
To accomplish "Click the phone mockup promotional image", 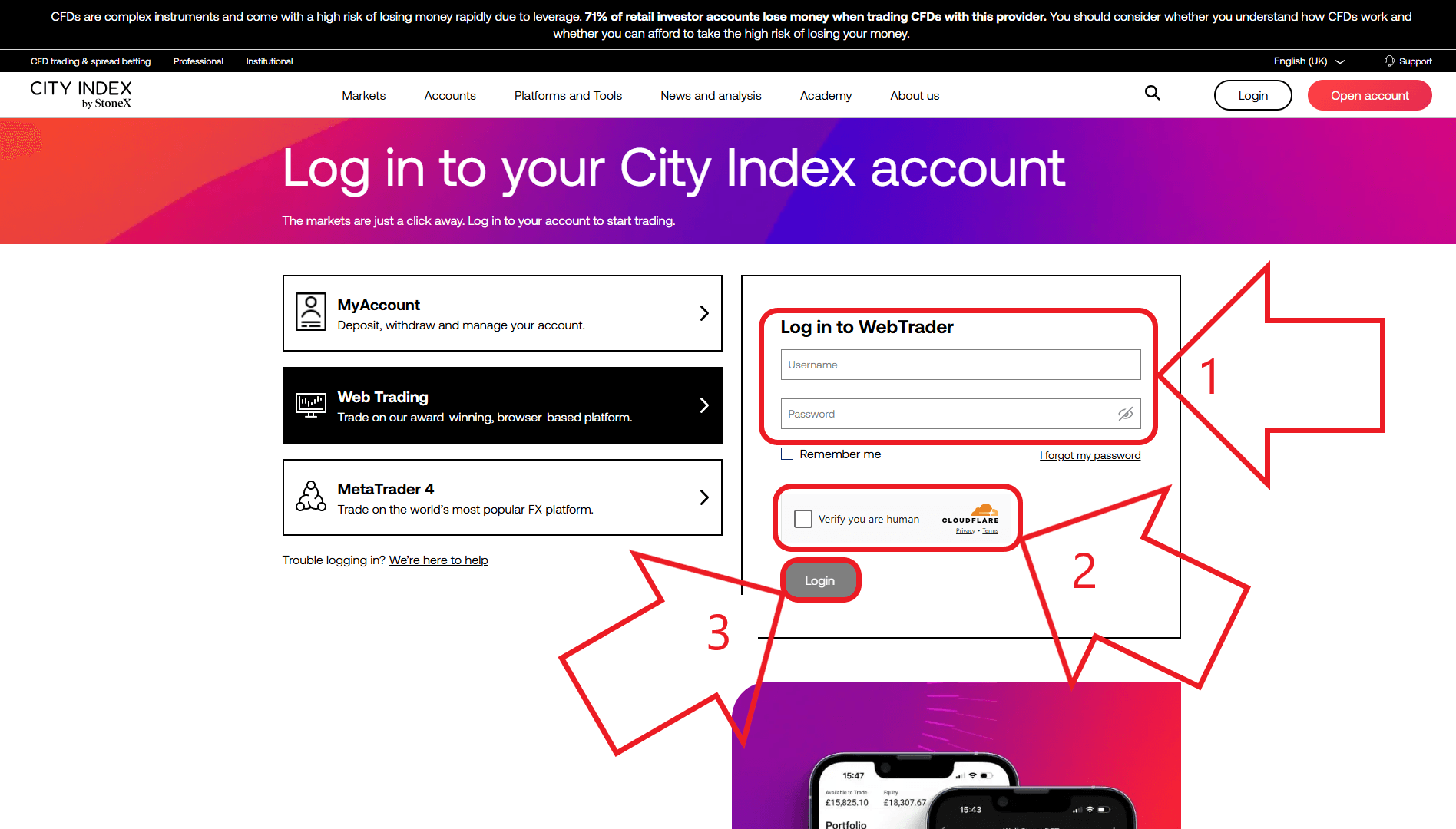I will pyautogui.click(x=956, y=755).
